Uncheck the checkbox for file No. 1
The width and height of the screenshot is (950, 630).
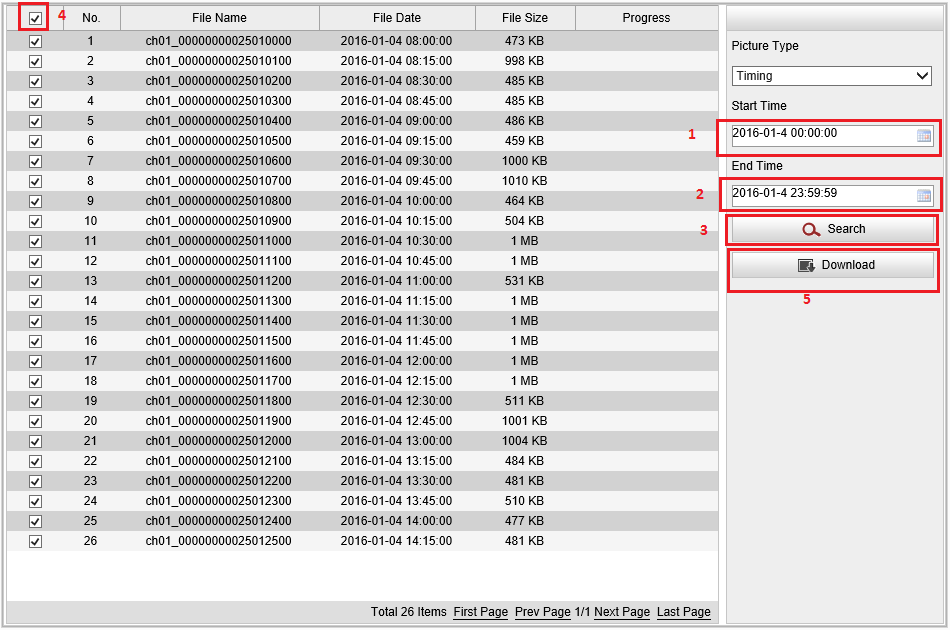(x=36, y=41)
